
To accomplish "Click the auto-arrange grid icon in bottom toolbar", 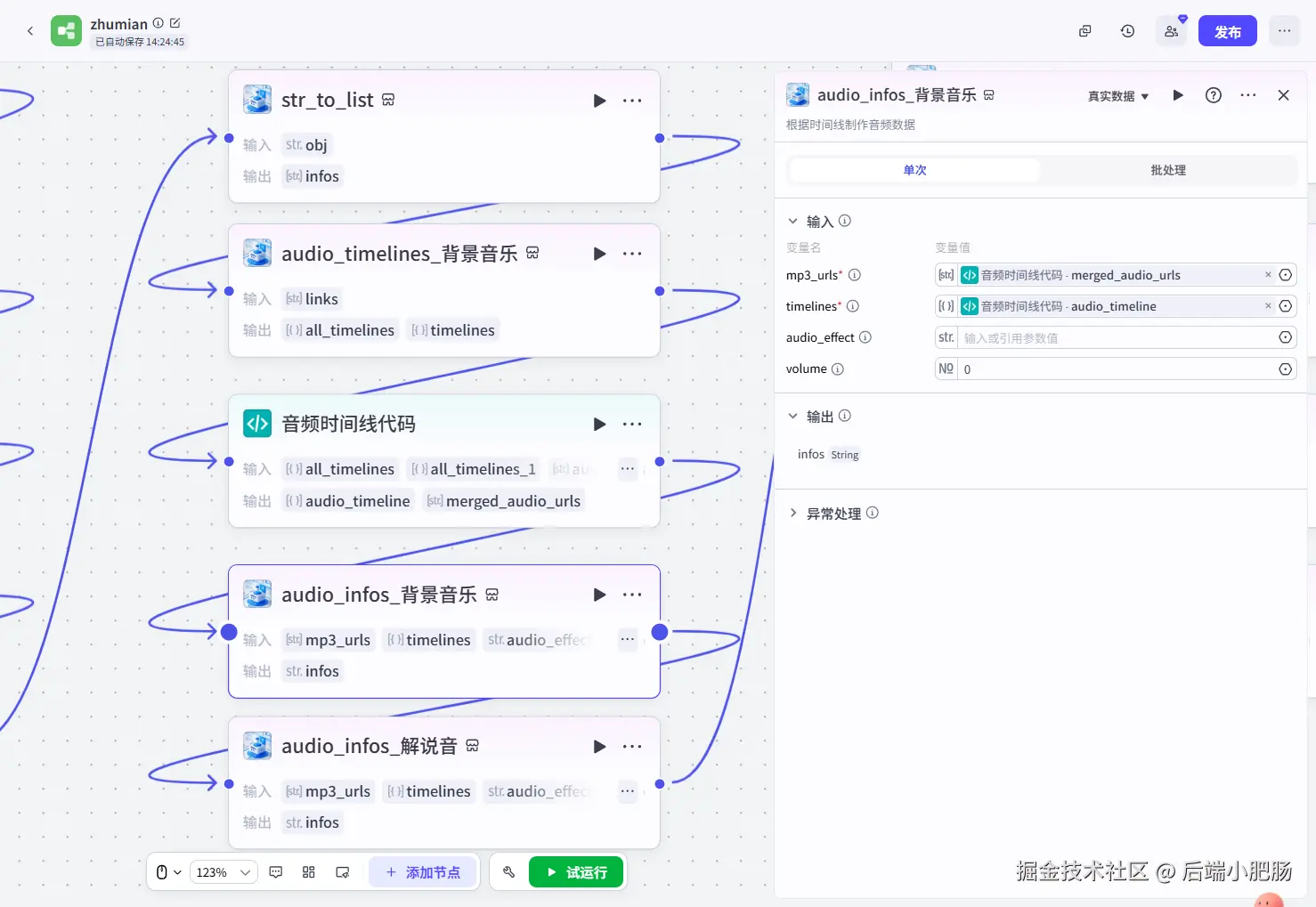I will click(x=309, y=872).
